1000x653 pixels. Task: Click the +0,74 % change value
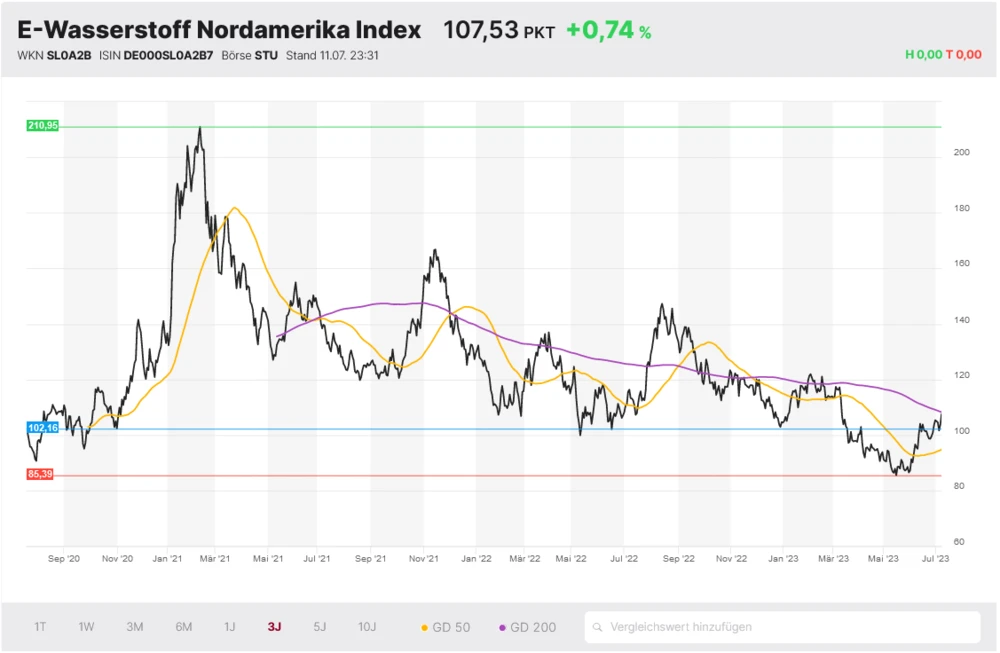tap(608, 31)
